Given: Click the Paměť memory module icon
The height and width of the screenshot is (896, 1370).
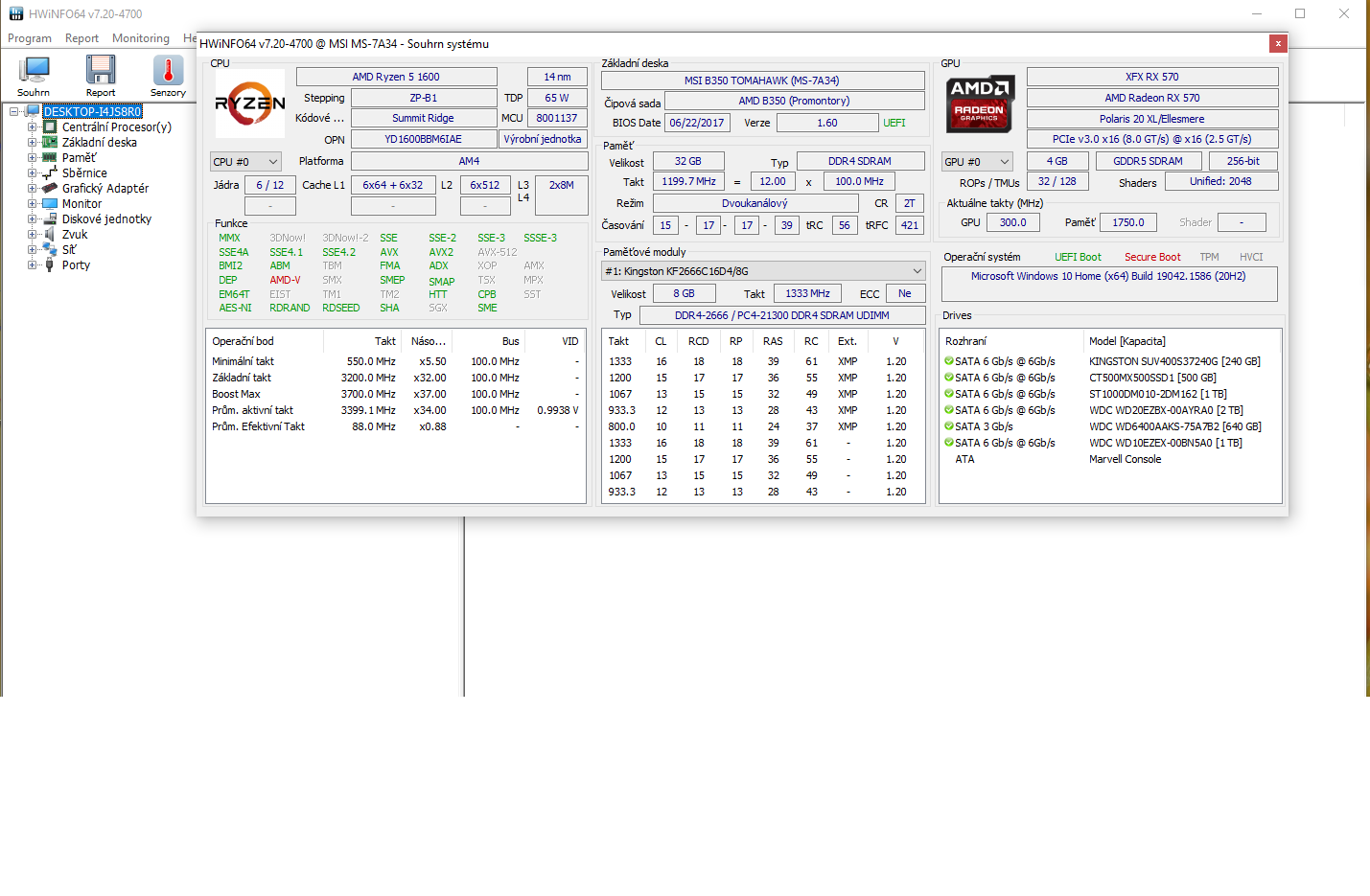Looking at the screenshot, I should pos(50,157).
